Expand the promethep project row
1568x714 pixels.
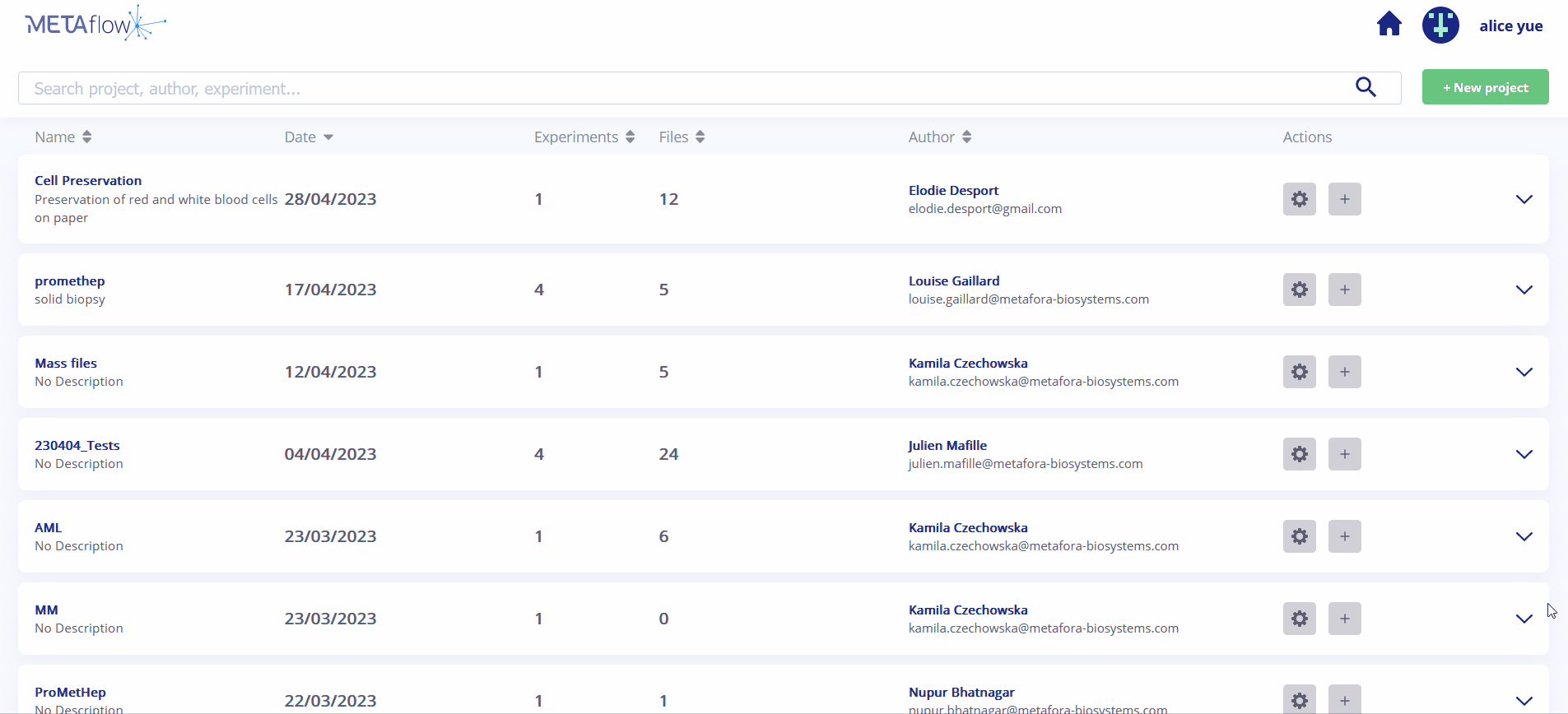pyautogui.click(x=1524, y=290)
